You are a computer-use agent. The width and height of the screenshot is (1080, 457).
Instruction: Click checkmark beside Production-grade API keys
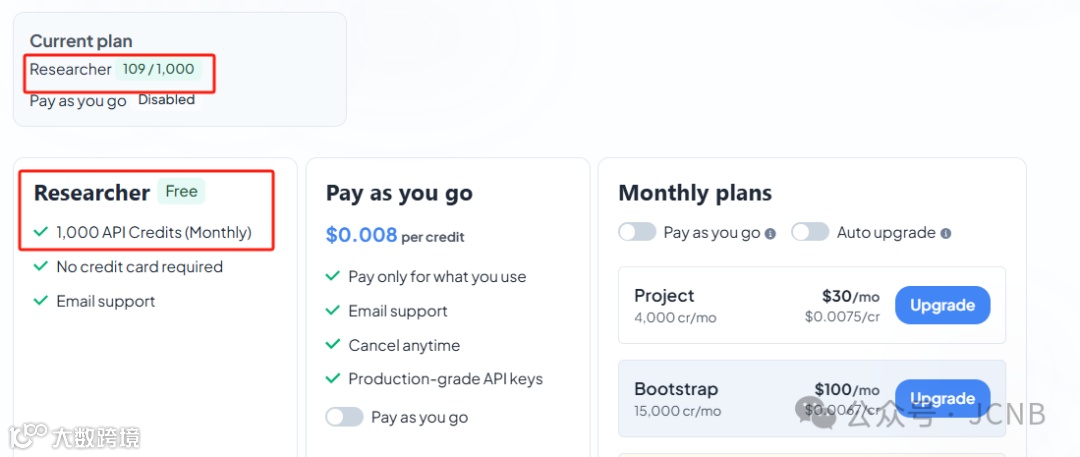333,379
